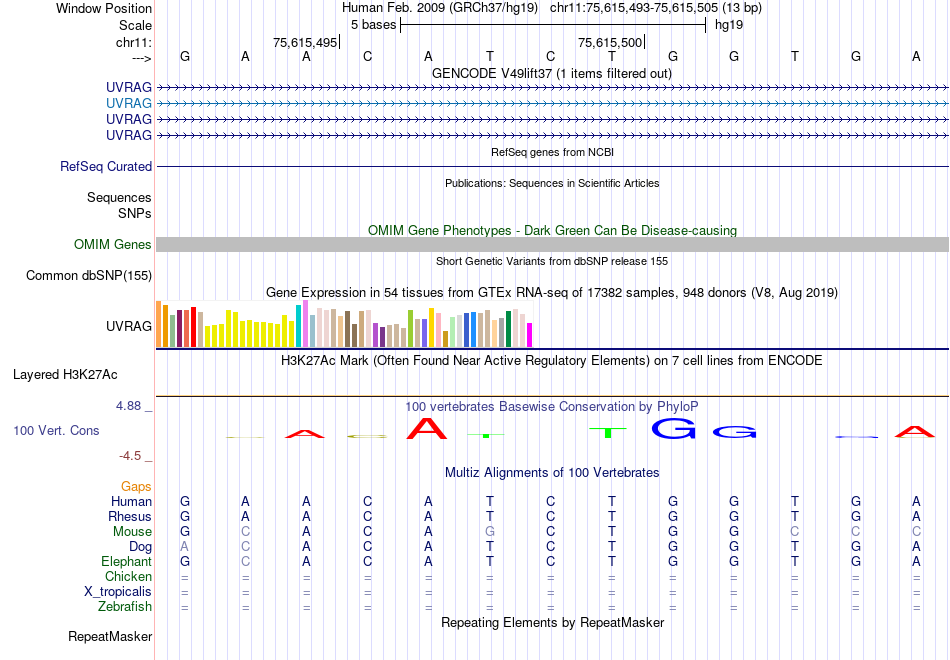Image resolution: width=950 pixels, height=660 pixels.
Task: Click the 75,615,500 position marker
Action: pyautogui.click(x=611, y=42)
